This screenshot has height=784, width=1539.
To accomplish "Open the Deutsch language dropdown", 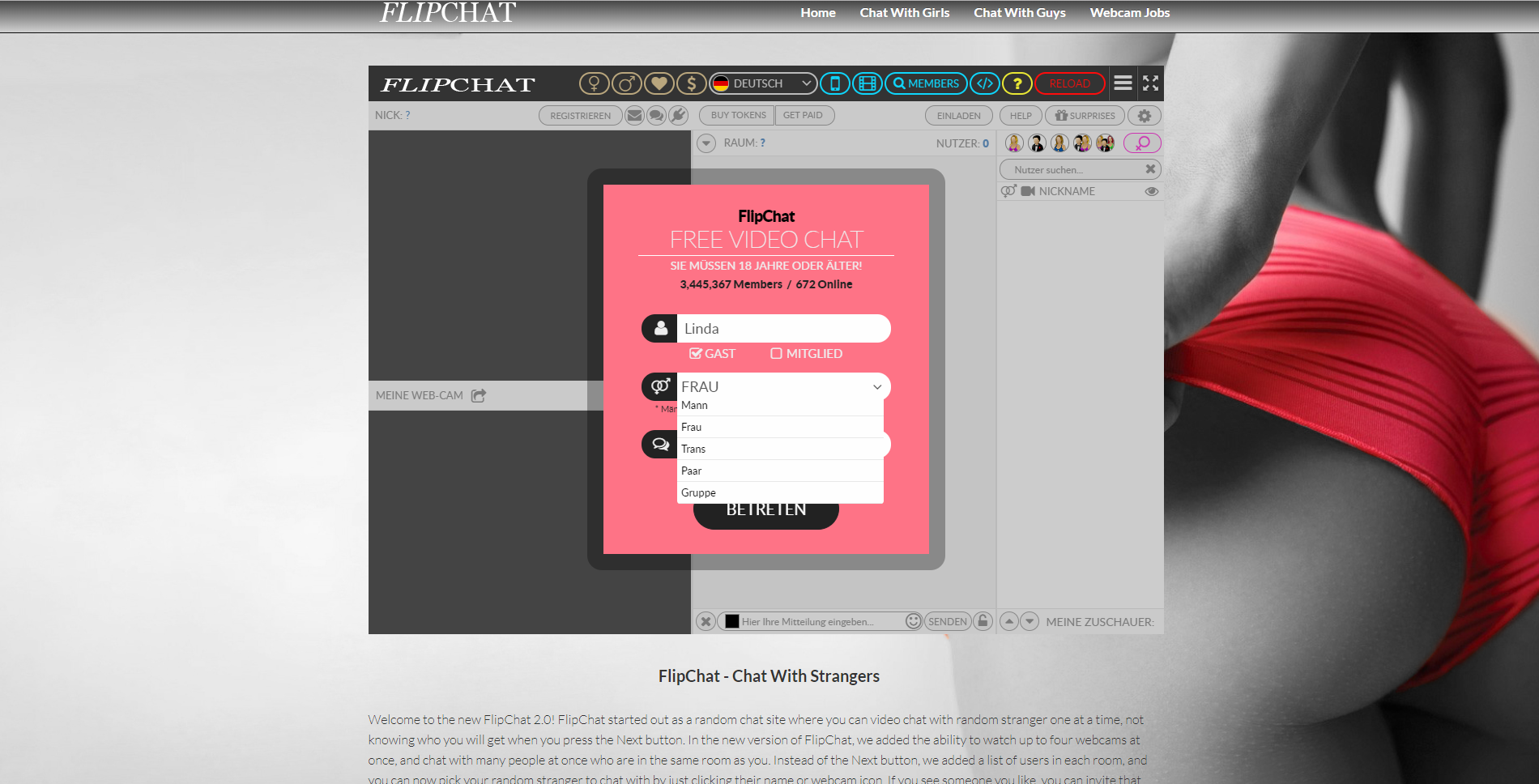I will (763, 83).
